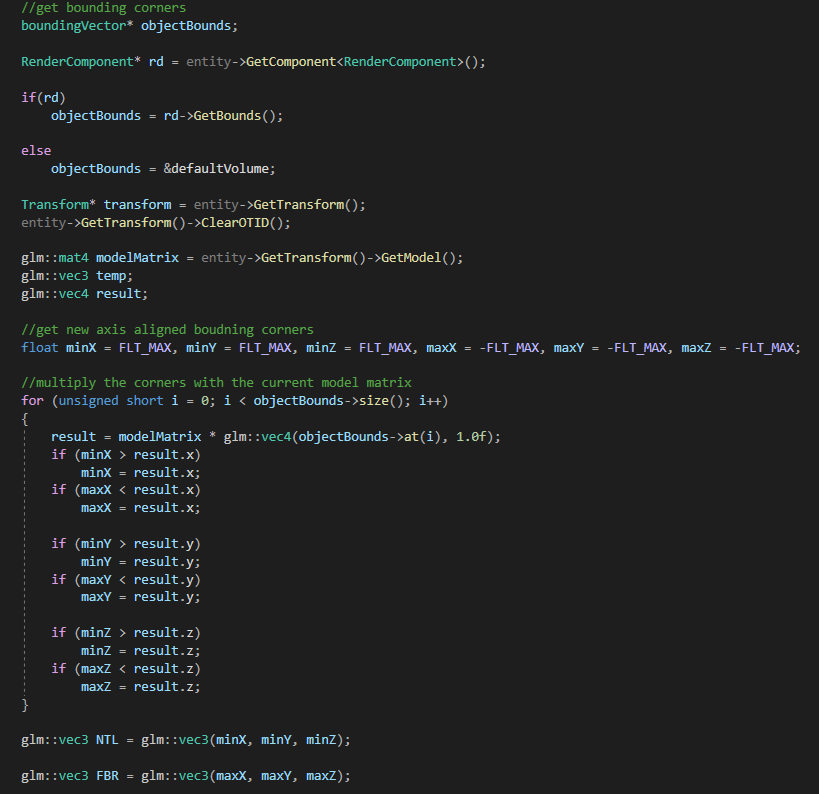
Task: Click 'if (minX > result.x)' condition
Action: [x=126, y=454]
